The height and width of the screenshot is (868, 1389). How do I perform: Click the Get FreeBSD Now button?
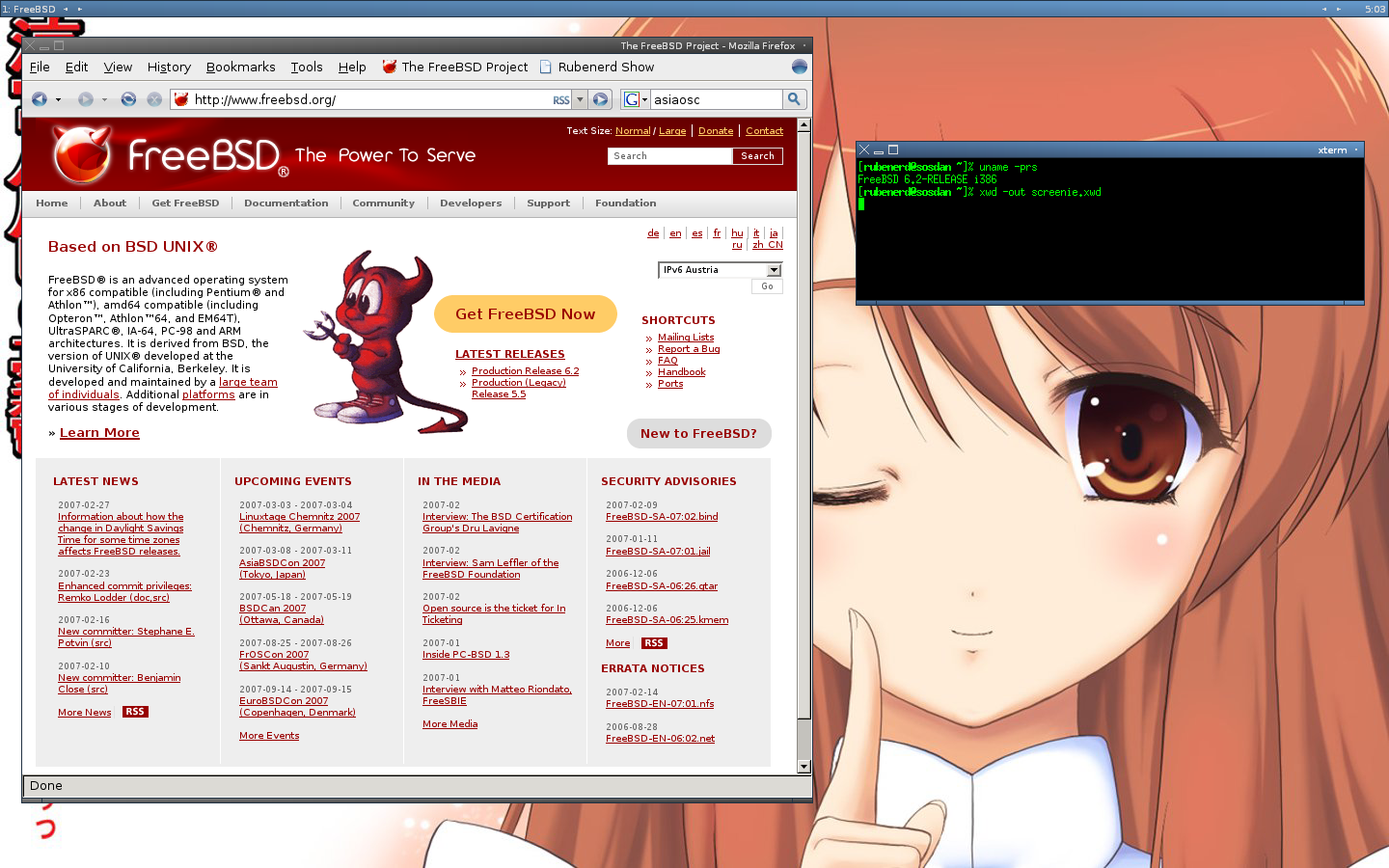pos(525,313)
